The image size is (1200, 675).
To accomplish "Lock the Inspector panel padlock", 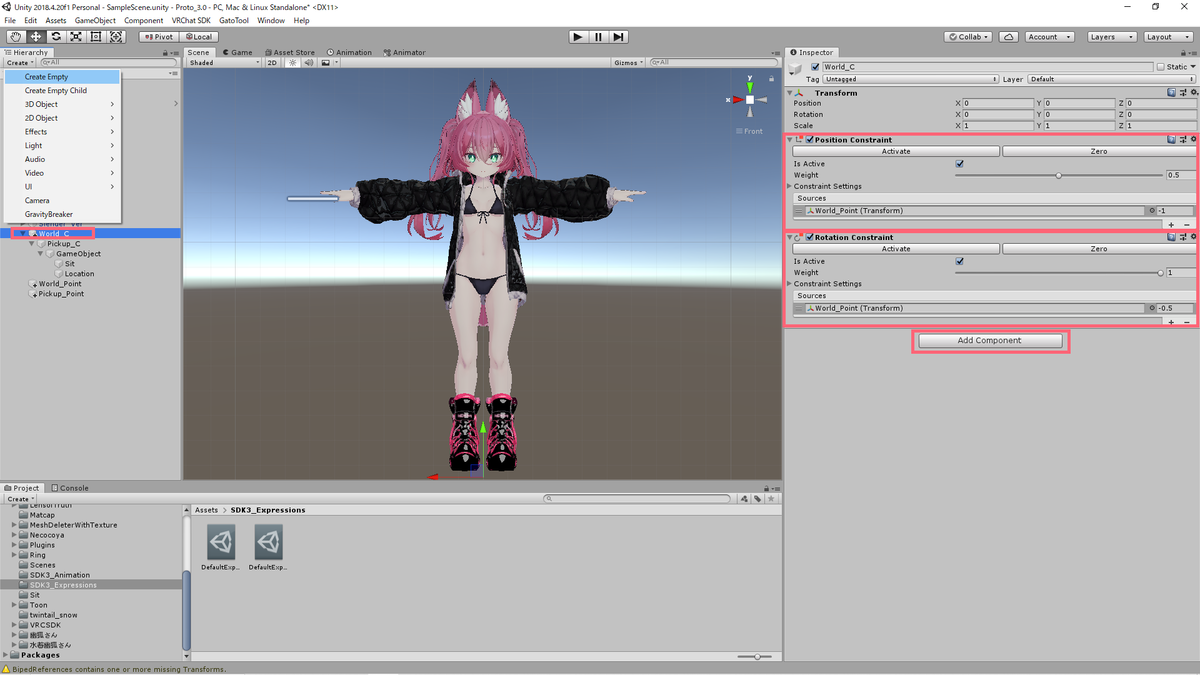I will (1183, 52).
